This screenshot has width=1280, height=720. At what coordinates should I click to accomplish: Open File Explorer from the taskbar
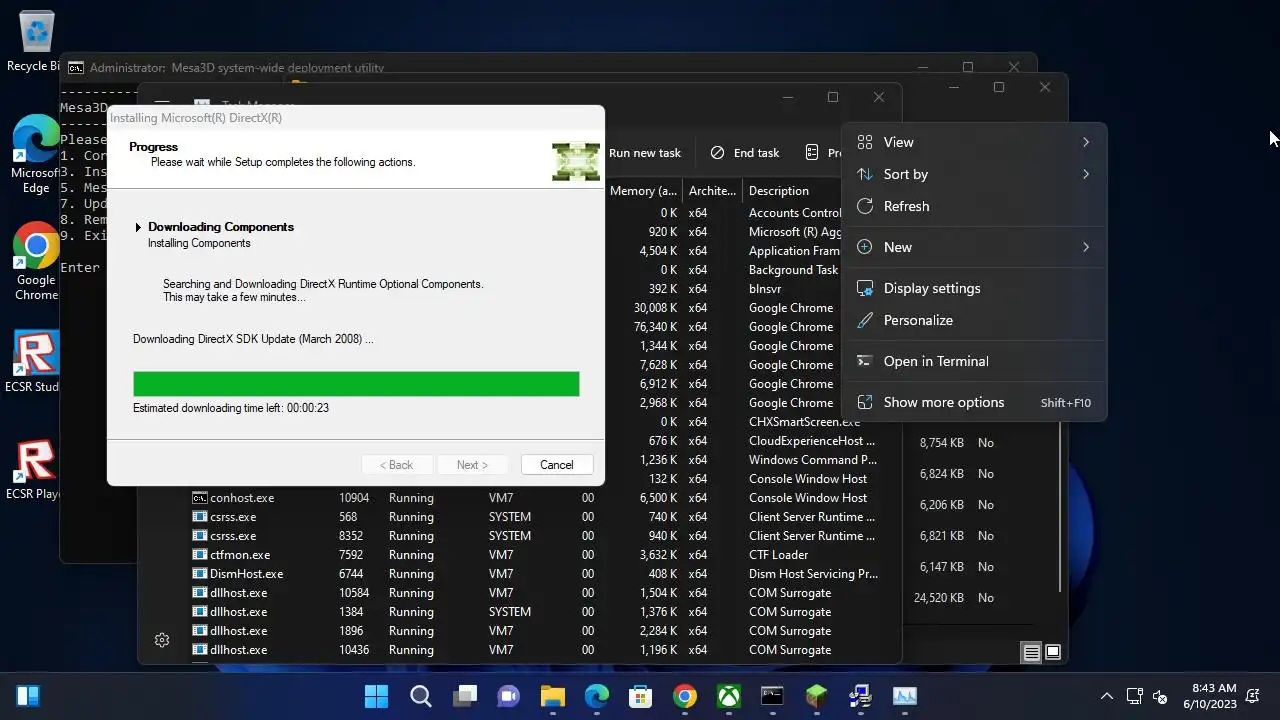pyautogui.click(x=553, y=696)
